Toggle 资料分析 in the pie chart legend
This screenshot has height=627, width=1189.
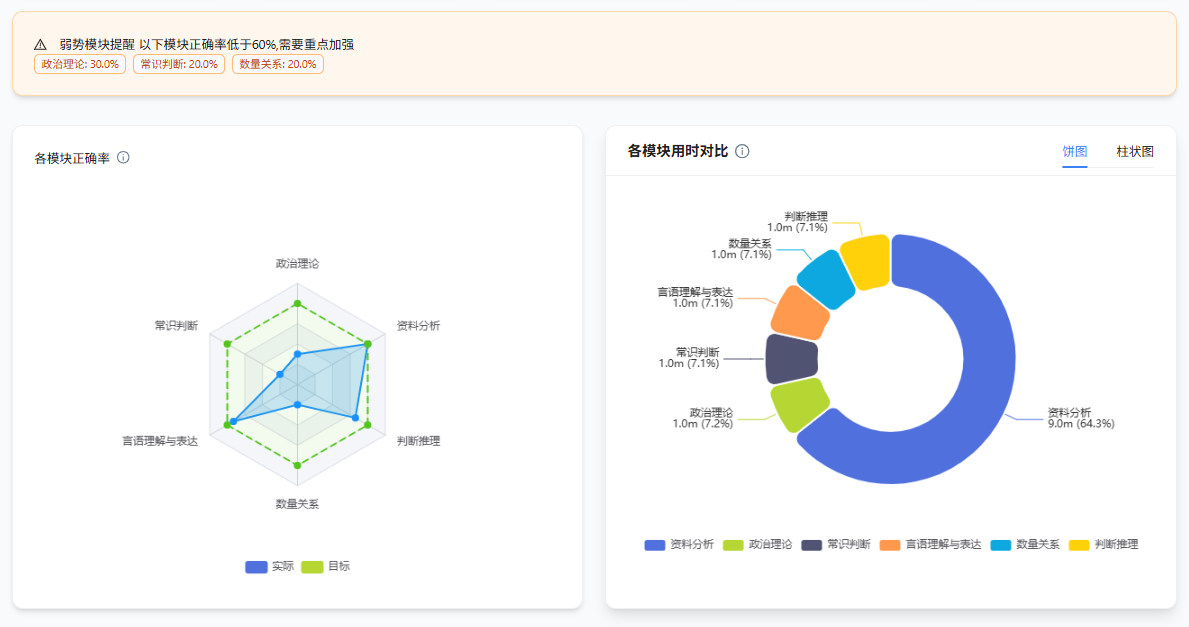click(680, 545)
